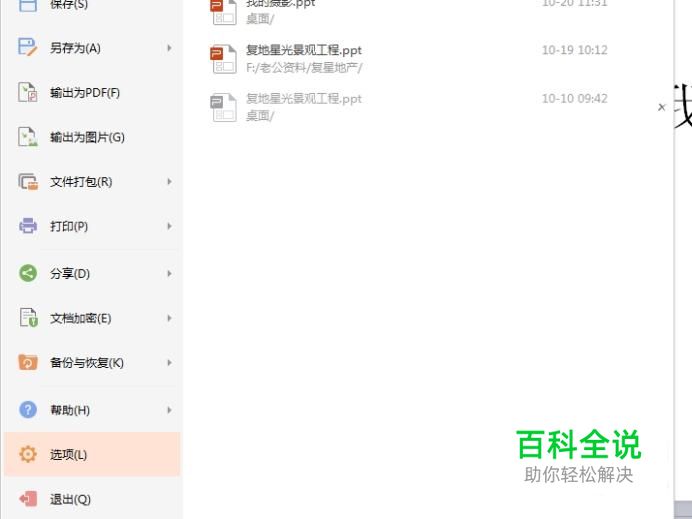692x519 pixels.
Task: Click the Document Encryption shield icon
Action: (28, 318)
